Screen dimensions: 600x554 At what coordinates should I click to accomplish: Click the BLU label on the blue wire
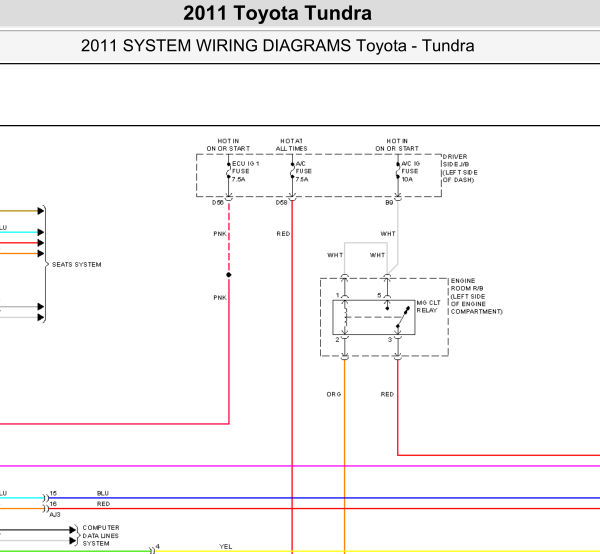click(103, 494)
